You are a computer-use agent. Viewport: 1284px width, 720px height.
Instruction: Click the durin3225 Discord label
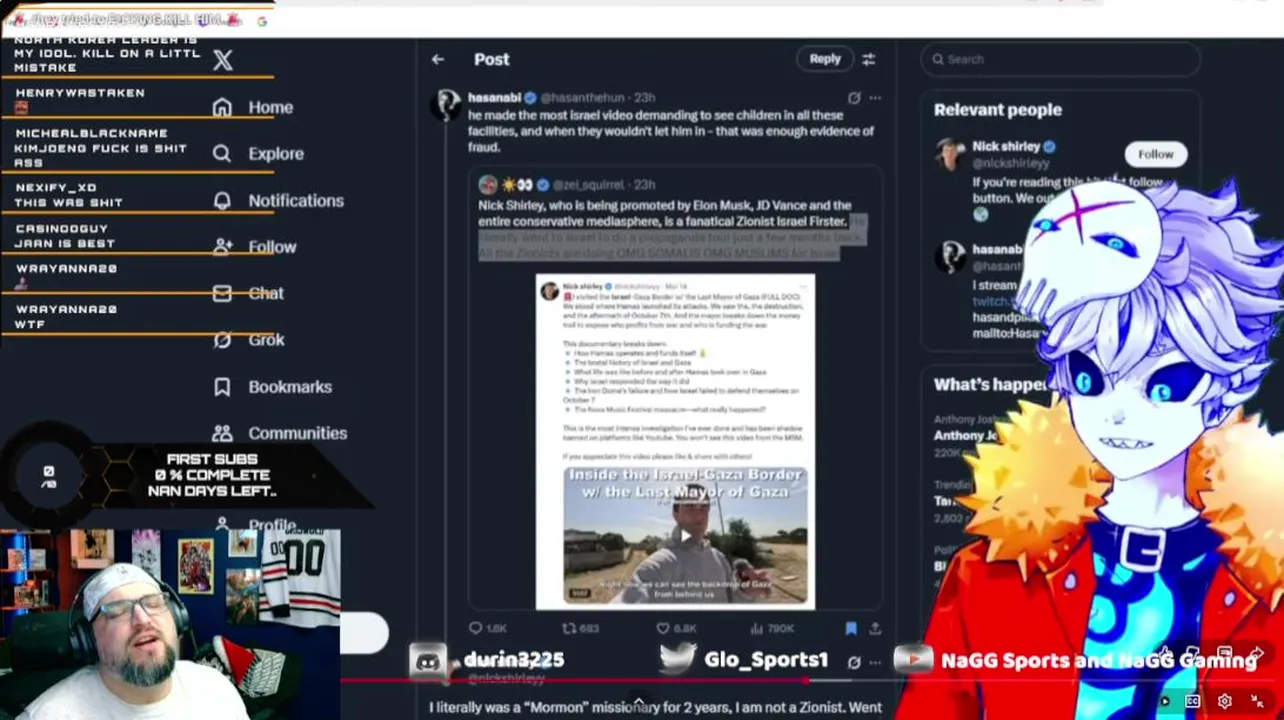[x=514, y=660]
